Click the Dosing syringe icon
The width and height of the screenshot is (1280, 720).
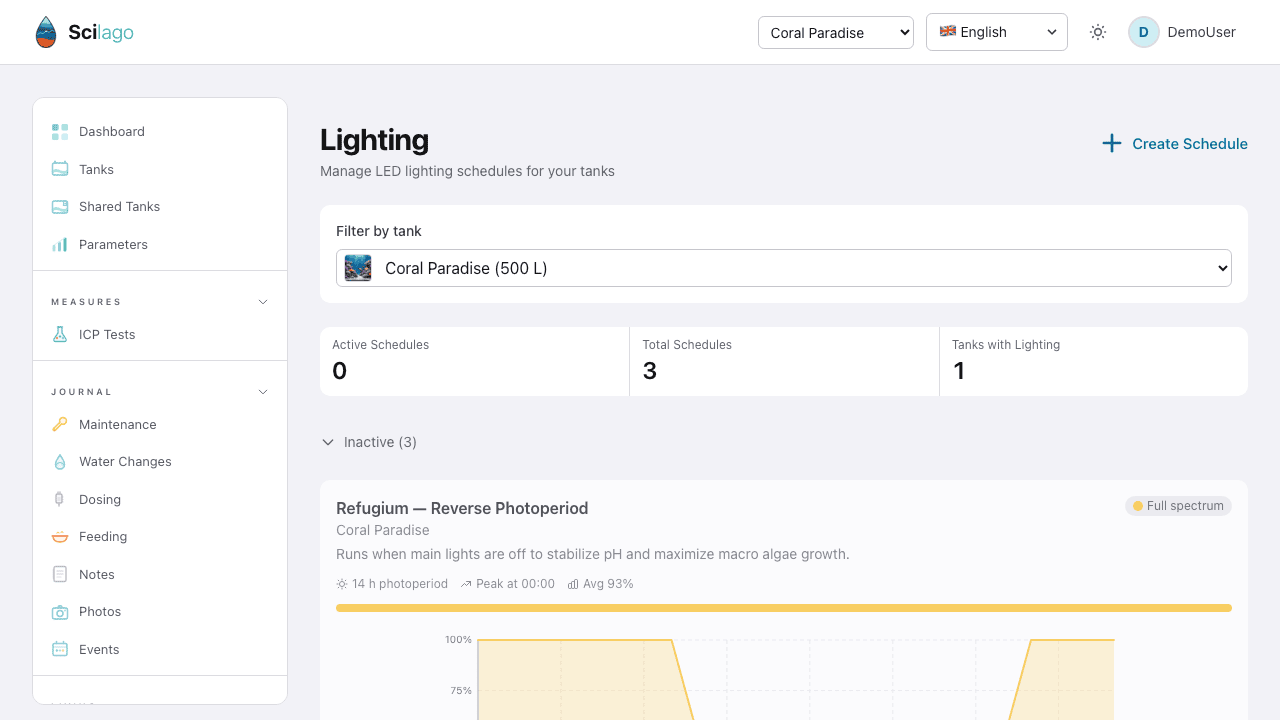point(60,499)
